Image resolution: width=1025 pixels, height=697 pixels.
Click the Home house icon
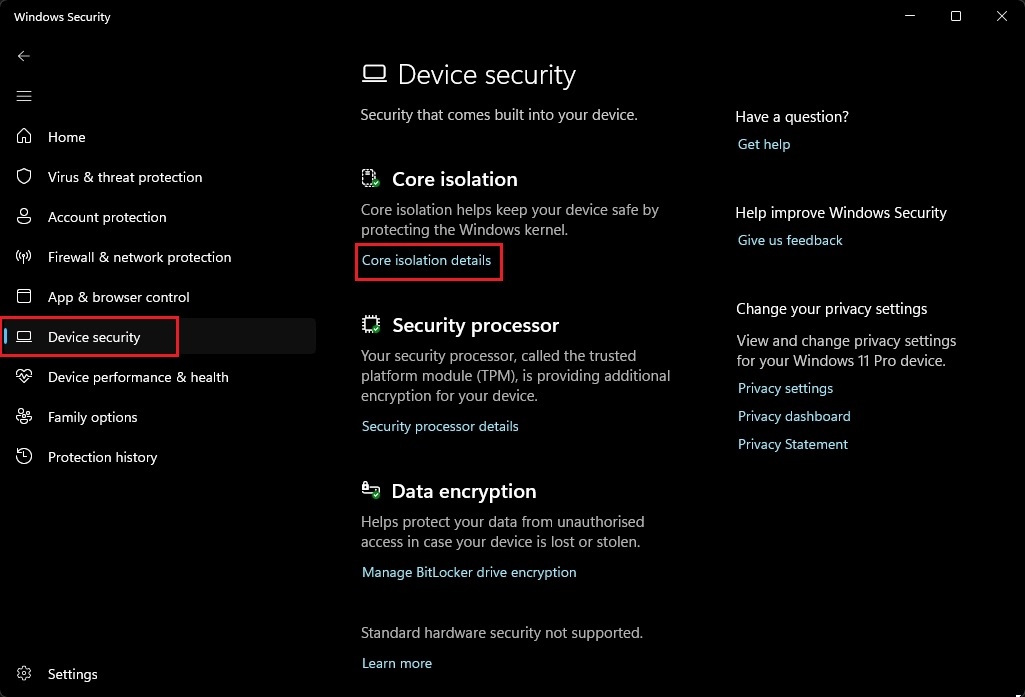26,137
